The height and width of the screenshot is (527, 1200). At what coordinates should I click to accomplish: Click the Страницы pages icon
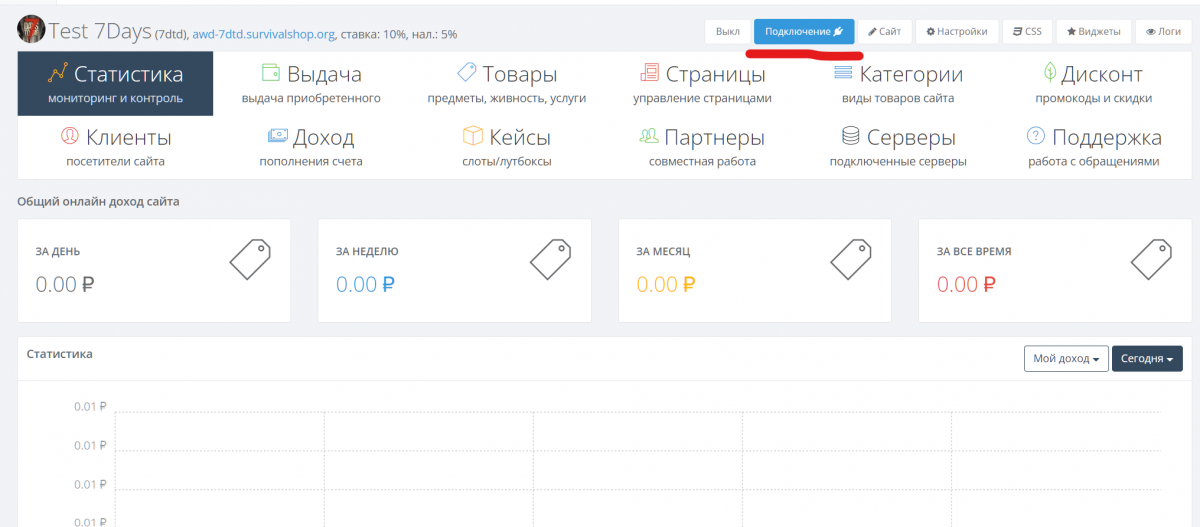pyautogui.click(x=650, y=74)
